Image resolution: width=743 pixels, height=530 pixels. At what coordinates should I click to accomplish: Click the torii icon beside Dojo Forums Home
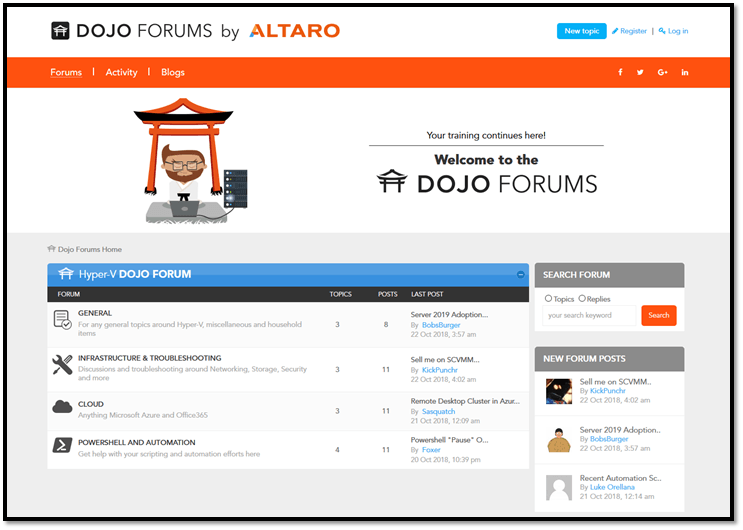point(52,249)
